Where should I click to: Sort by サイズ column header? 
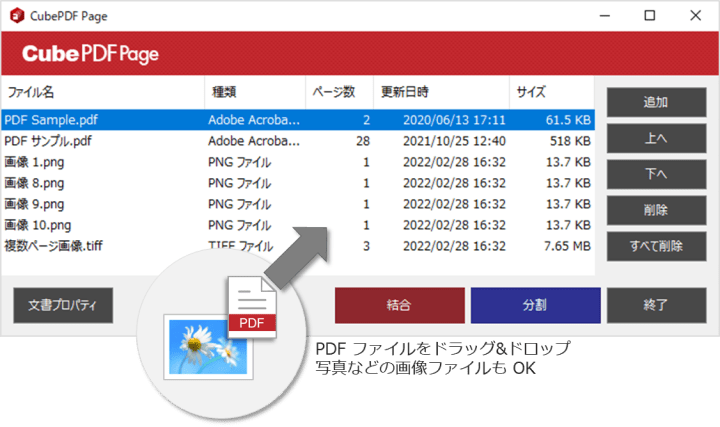tap(552, 92)
